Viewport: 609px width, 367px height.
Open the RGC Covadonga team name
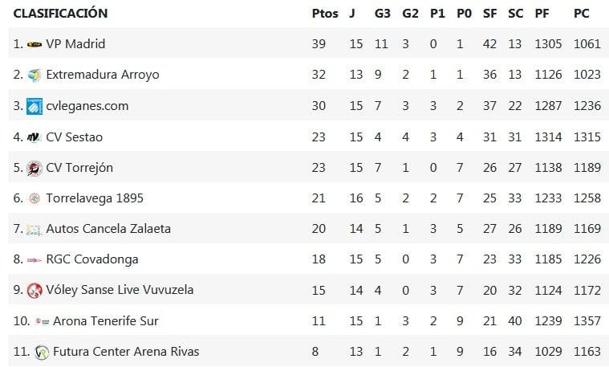click(x=92, y=259)
